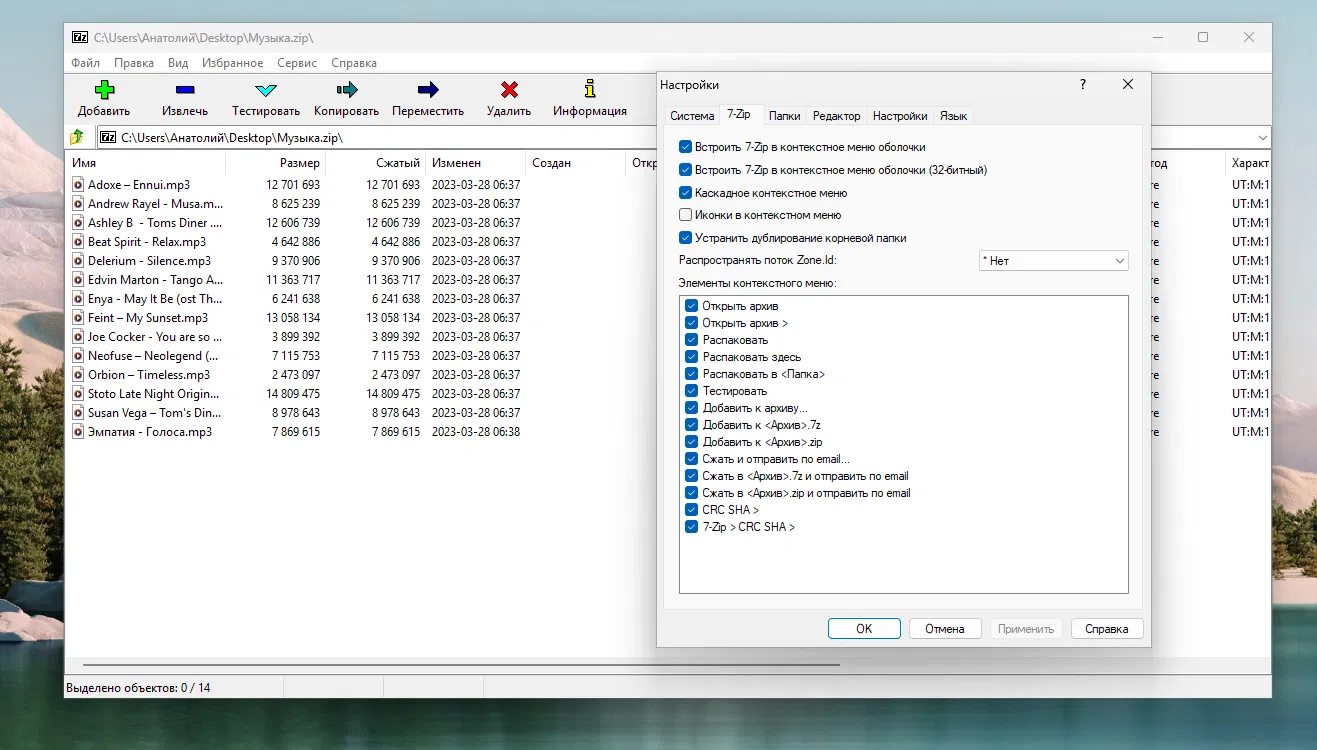Go up one folder with the arrow icon
The width and height of the screenshot is (1317, 750).
coord(77,137)
